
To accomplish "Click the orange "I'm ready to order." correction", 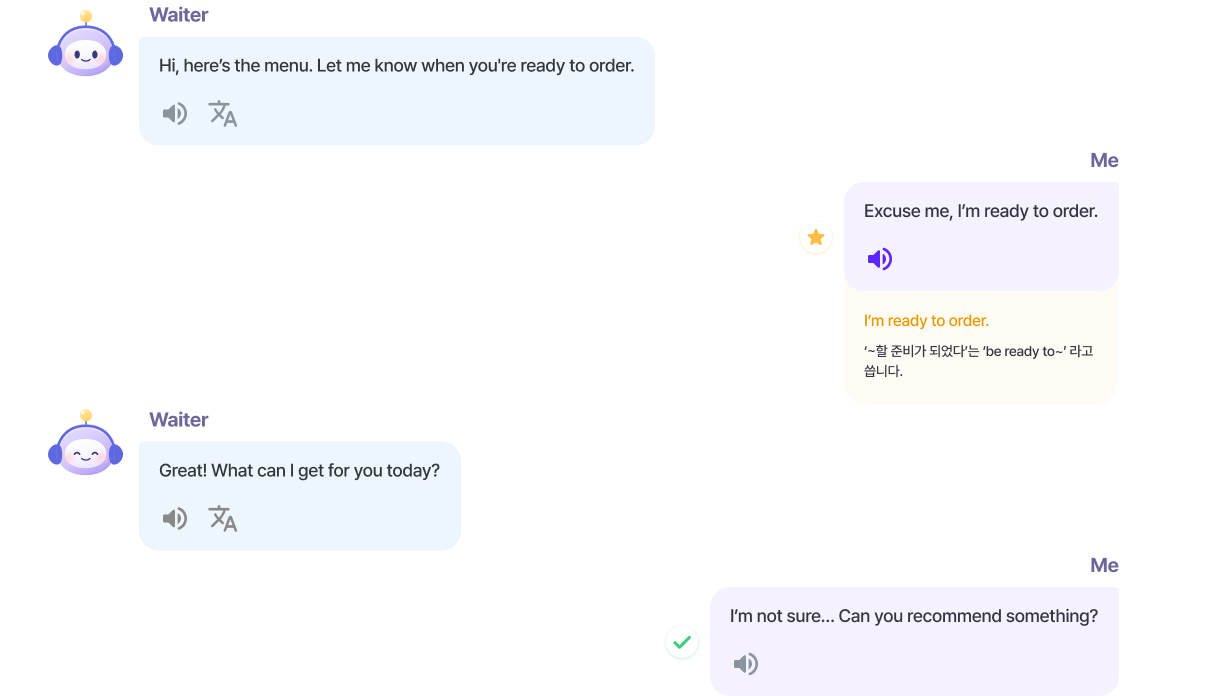I will [x=926, y=321].
